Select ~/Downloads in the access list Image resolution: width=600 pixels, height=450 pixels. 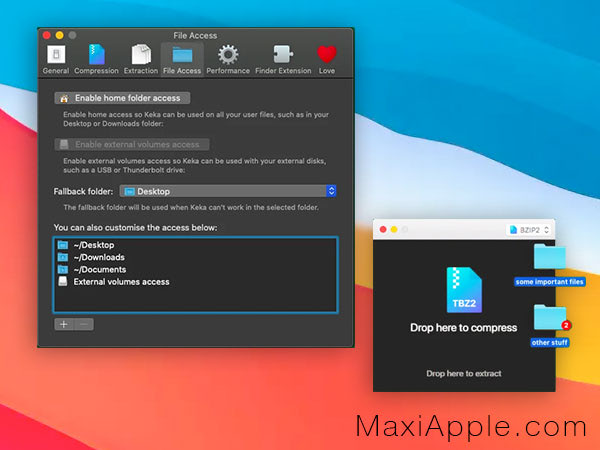click(195, 257)
